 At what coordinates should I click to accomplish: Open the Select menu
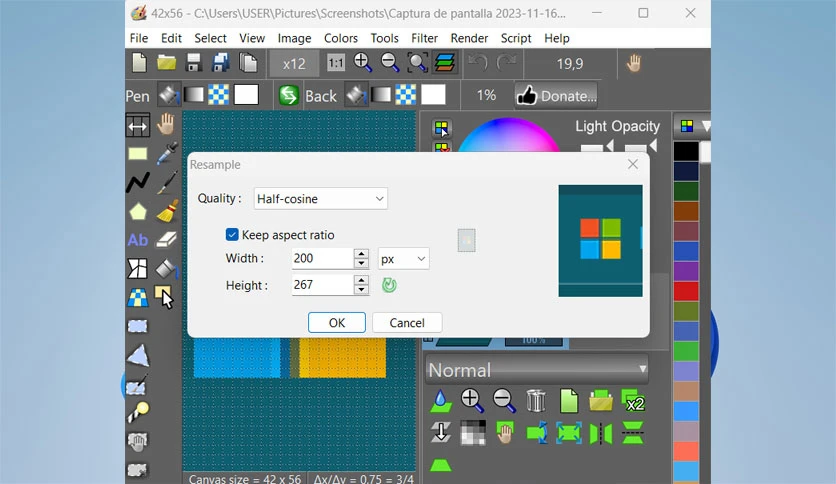point(210,38)
